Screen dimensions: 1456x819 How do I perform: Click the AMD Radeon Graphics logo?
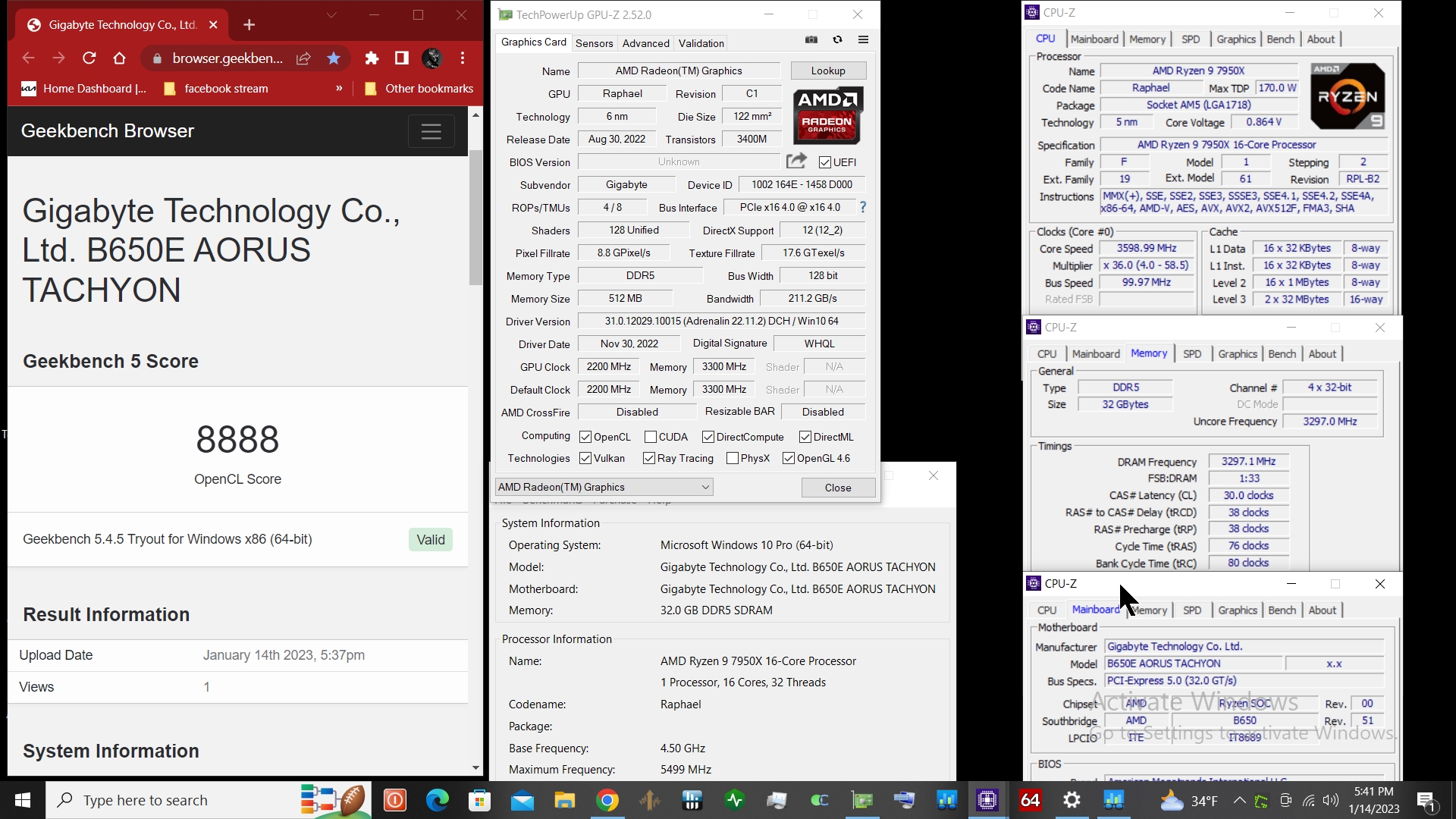coord(827,116)
